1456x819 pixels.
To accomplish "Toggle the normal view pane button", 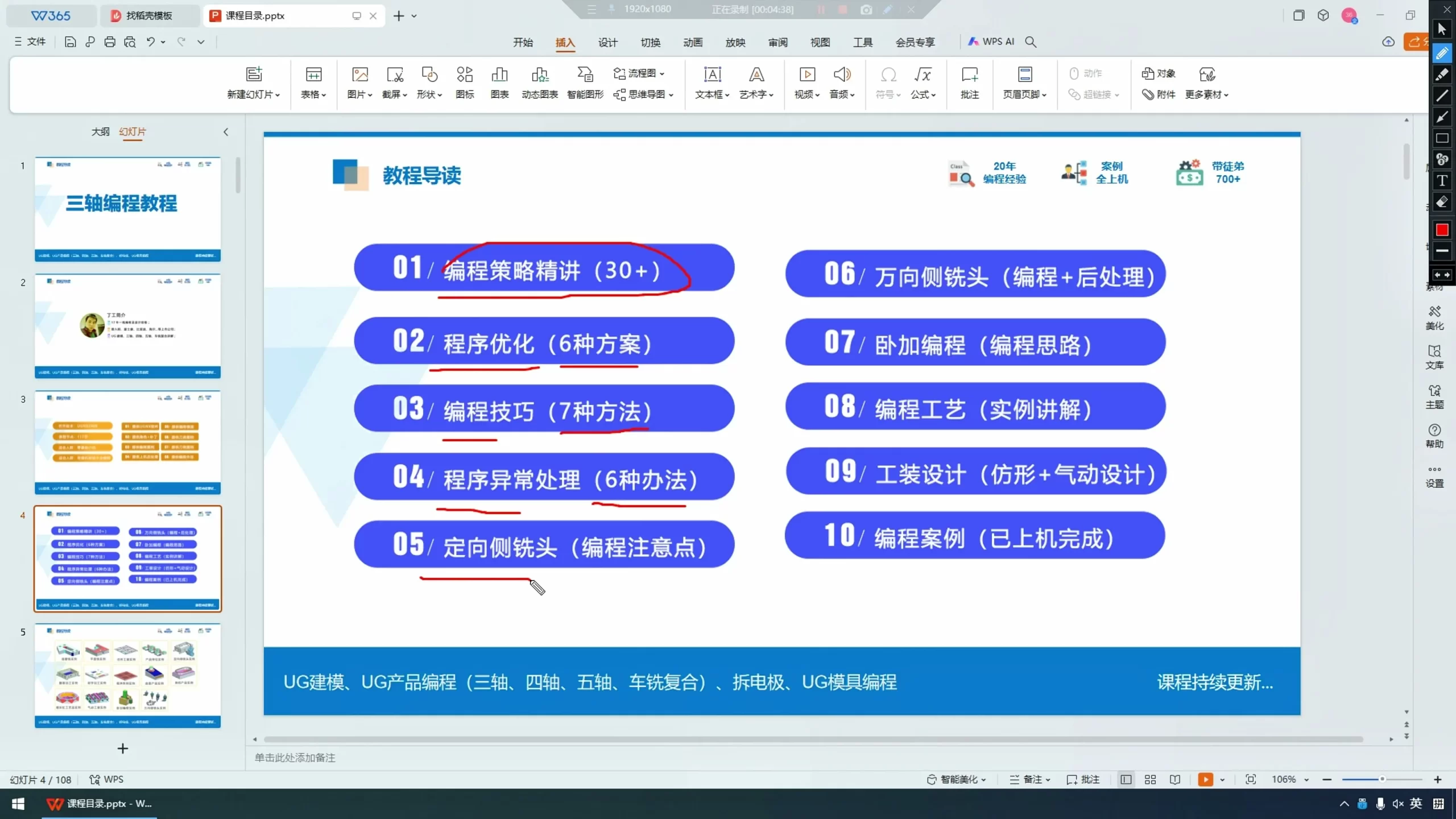I will coord(1126,779).
